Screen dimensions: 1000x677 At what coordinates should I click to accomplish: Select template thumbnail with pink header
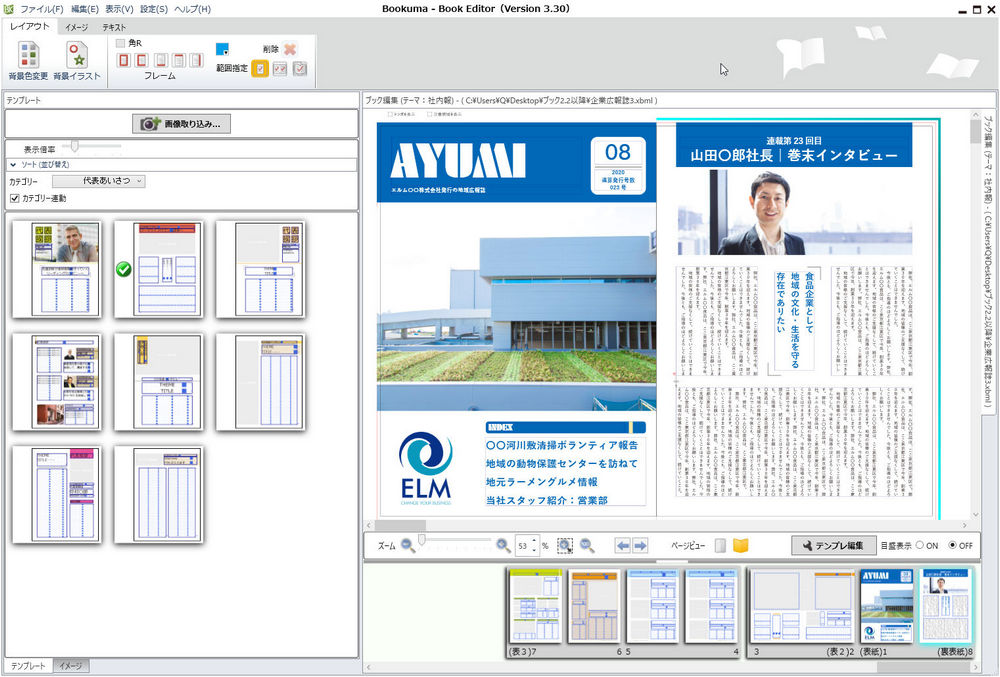(57, 495)
